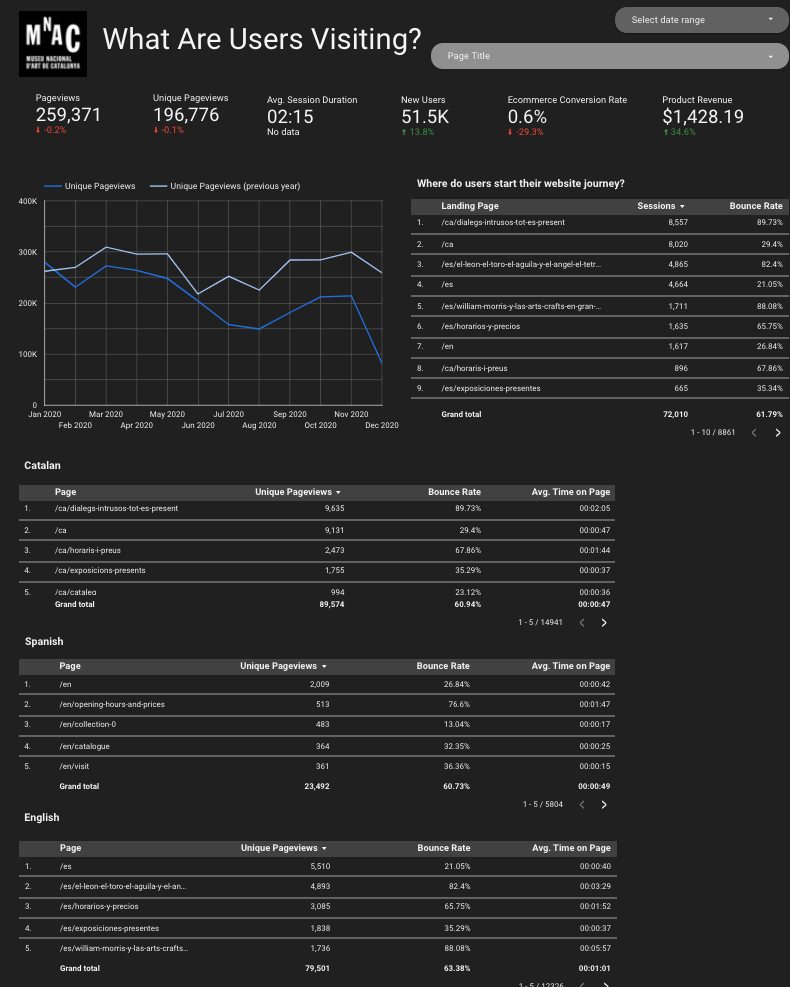Sort English table by Avg. Time on Page
This screenshot has height=987, width=790.
click(571, 848)
